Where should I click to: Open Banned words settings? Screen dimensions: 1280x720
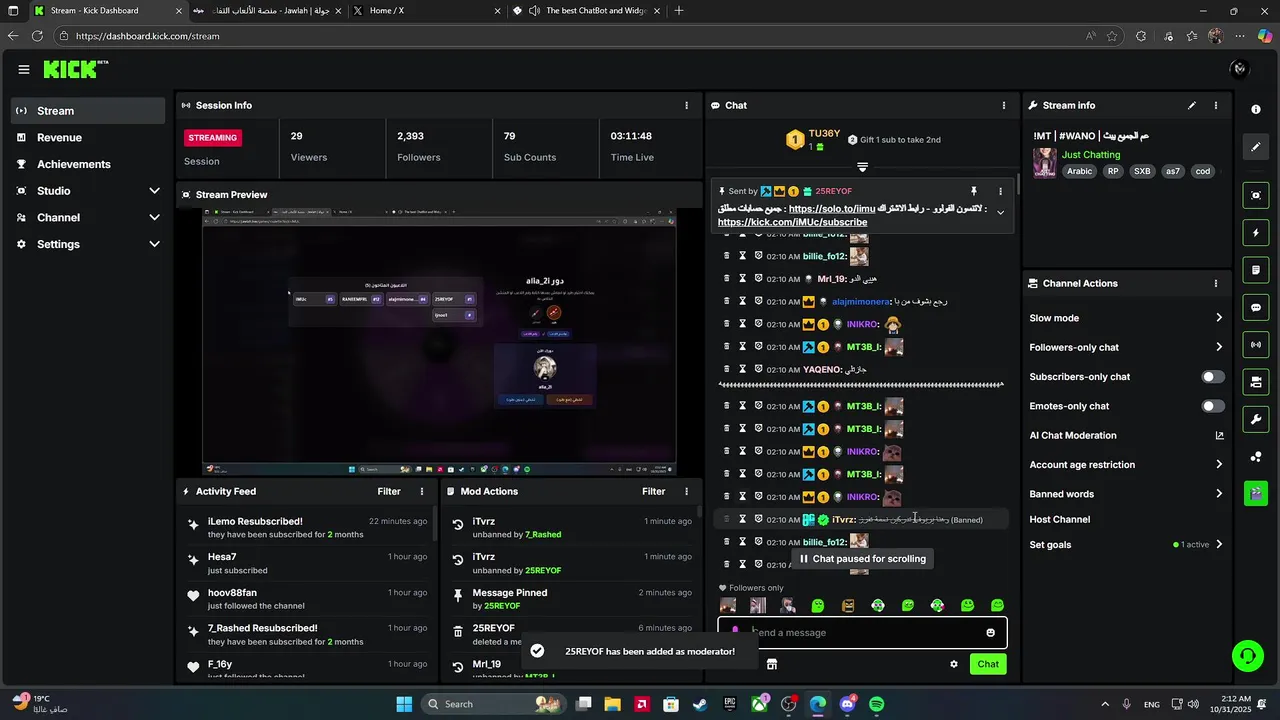coord(1126,494)
